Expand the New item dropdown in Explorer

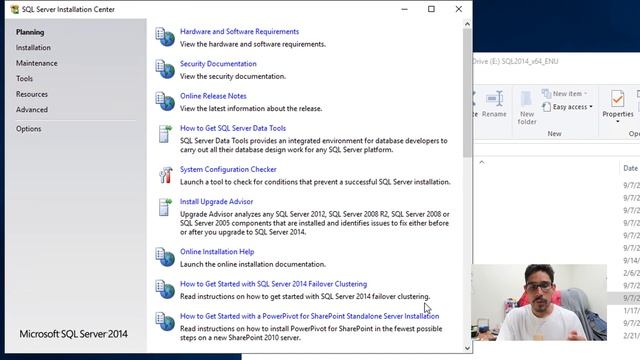pyautogui.click(x=585, y=93)
